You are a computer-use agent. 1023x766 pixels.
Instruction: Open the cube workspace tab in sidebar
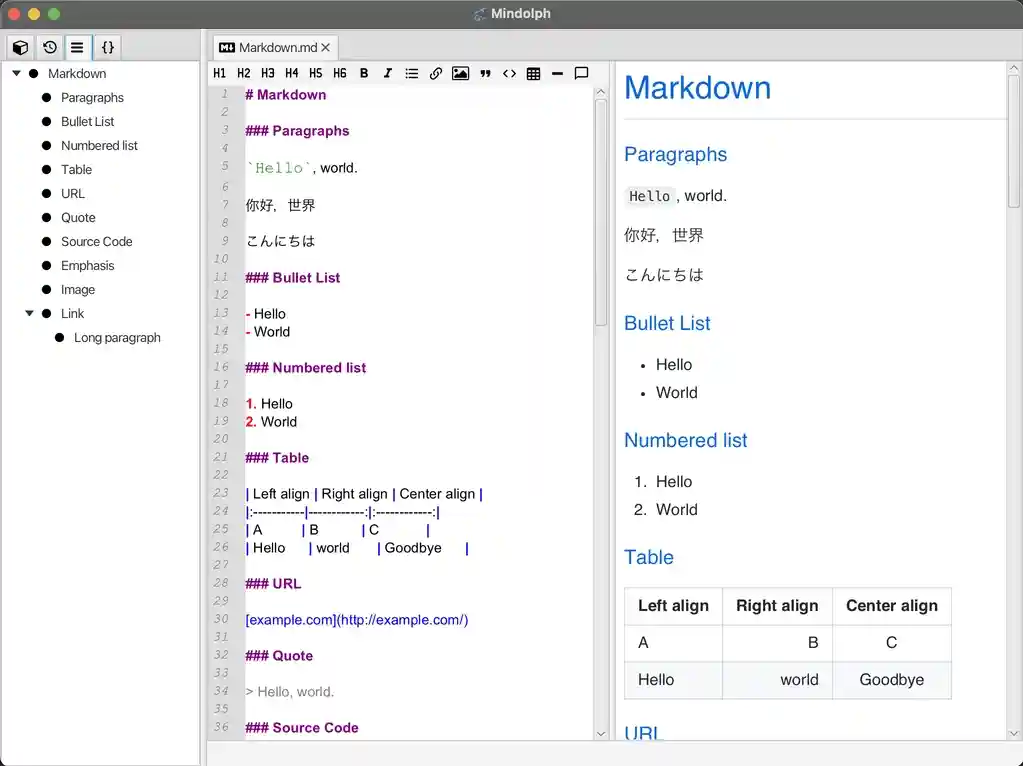point(20,47)
